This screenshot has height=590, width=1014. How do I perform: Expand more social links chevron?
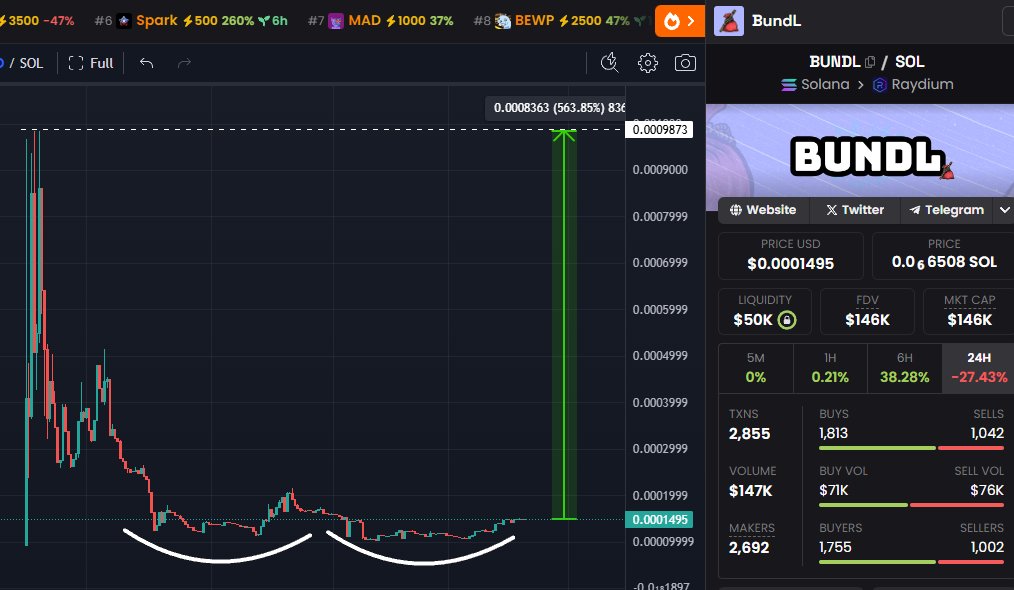tap(1004, 210)
